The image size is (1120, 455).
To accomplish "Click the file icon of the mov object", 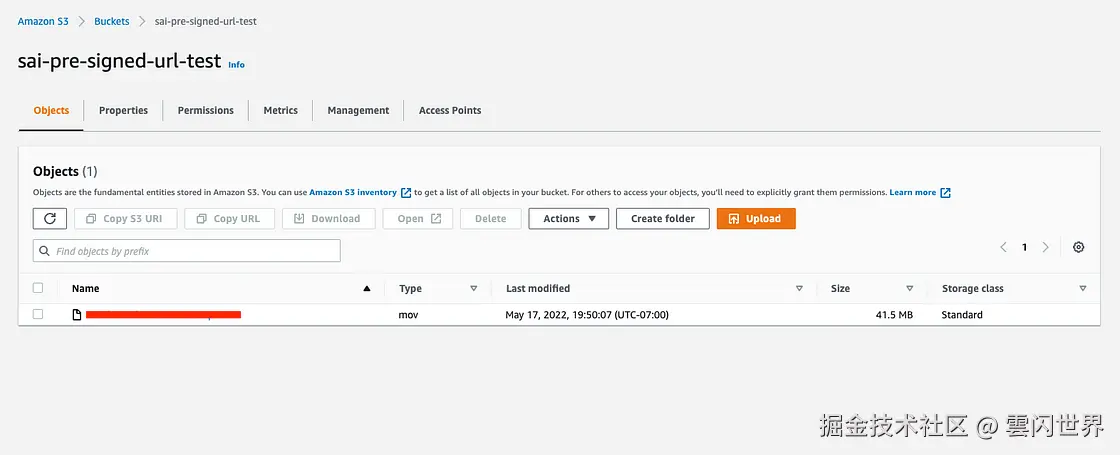I will pyautogui.click(x=77, y=314).
